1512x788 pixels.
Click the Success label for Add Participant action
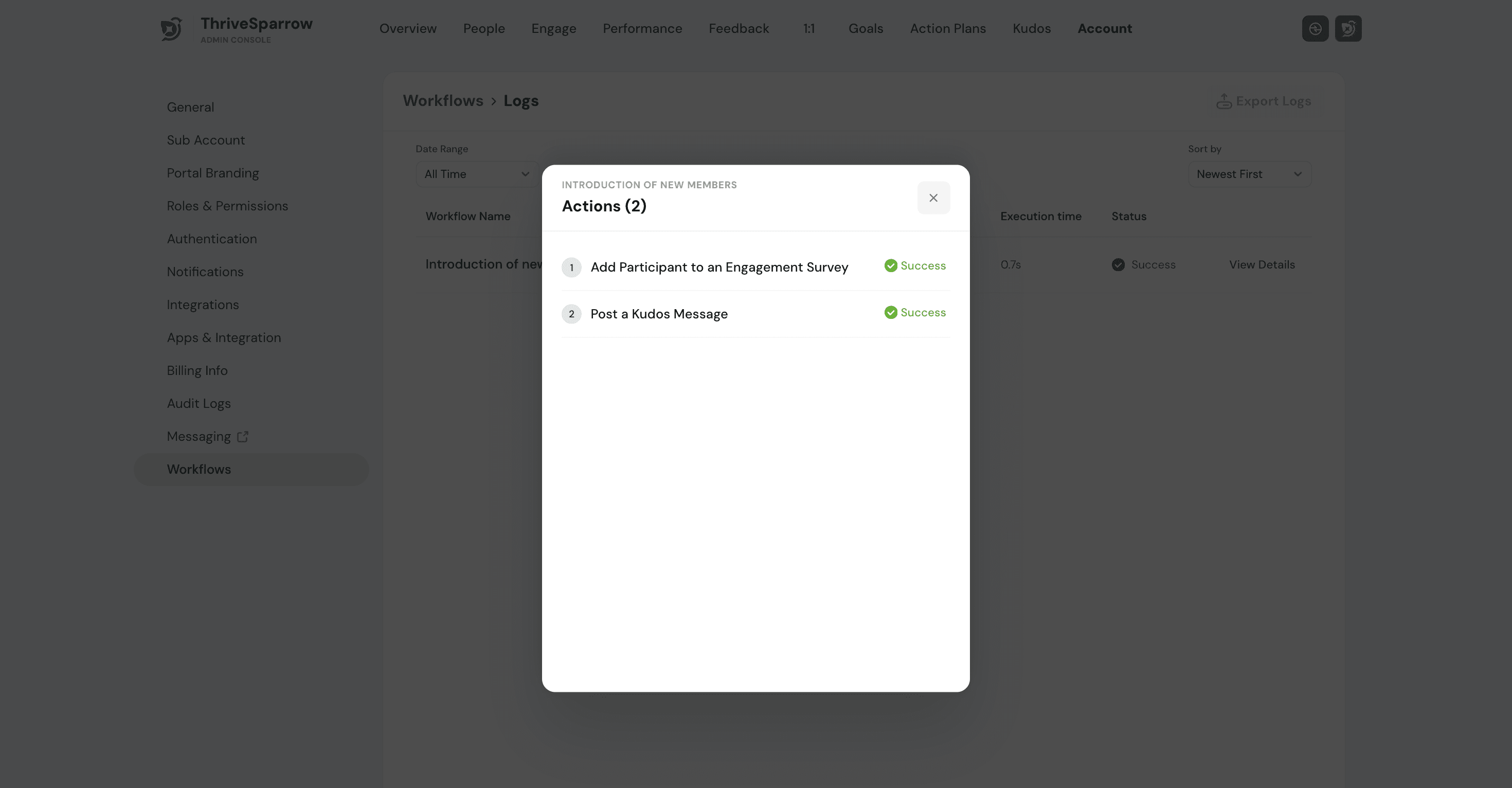click(923, 265)
